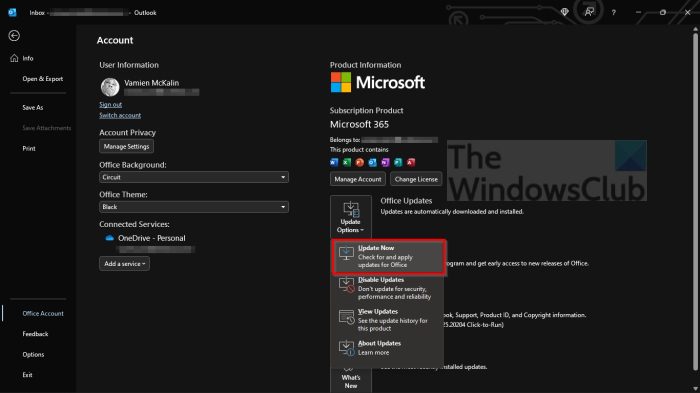Click the Switch account link
Image resolution: width=700 pixels, height=393 pixels.
(x=120, y=115)
